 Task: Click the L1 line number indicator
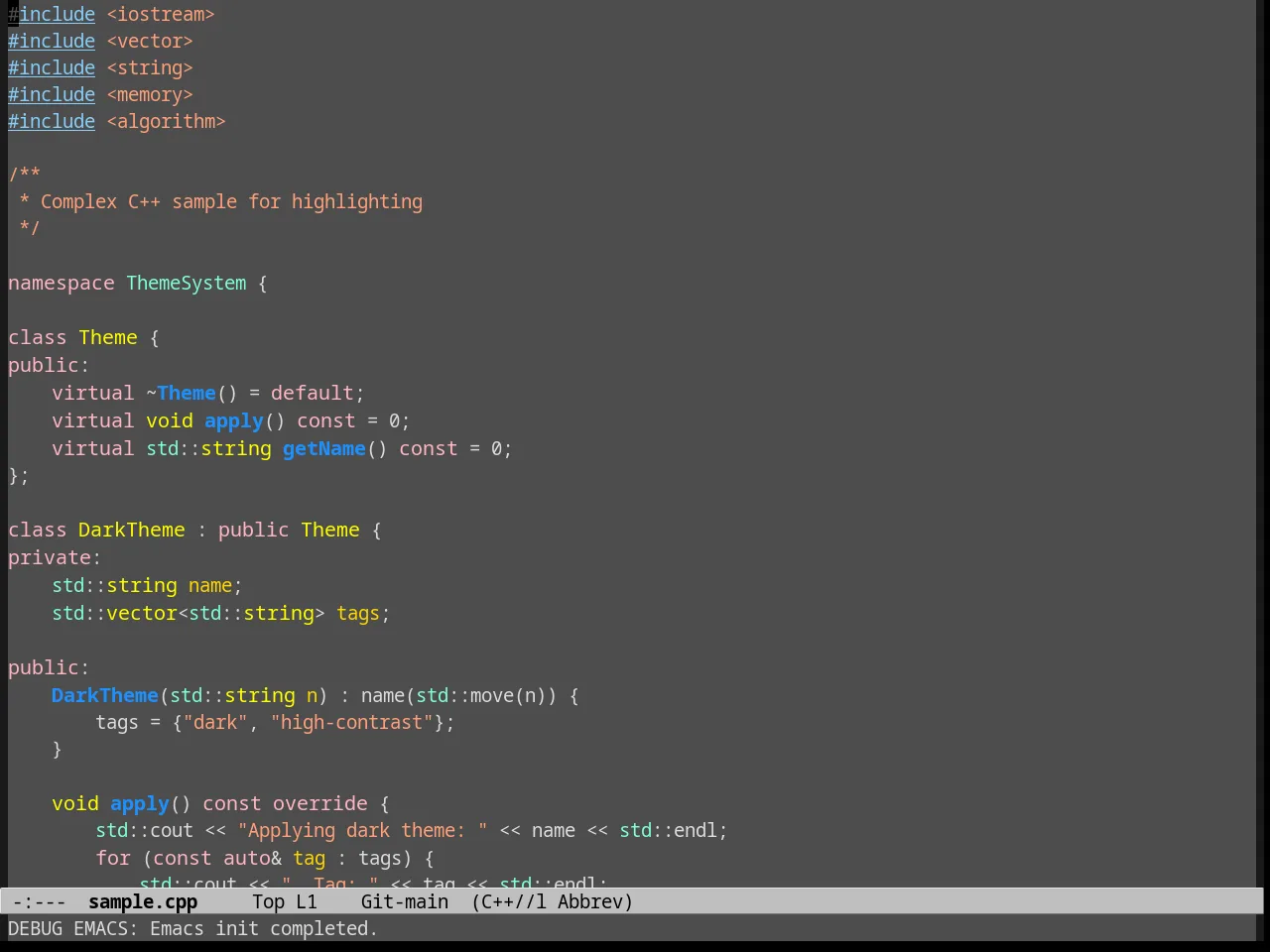point(307,902)
